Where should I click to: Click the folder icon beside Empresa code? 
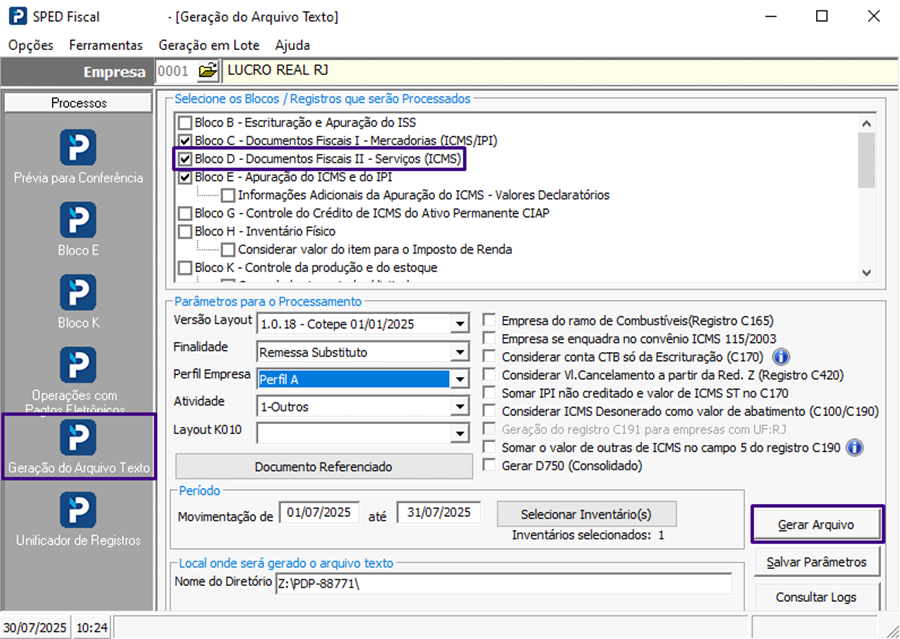coord(207,71)
